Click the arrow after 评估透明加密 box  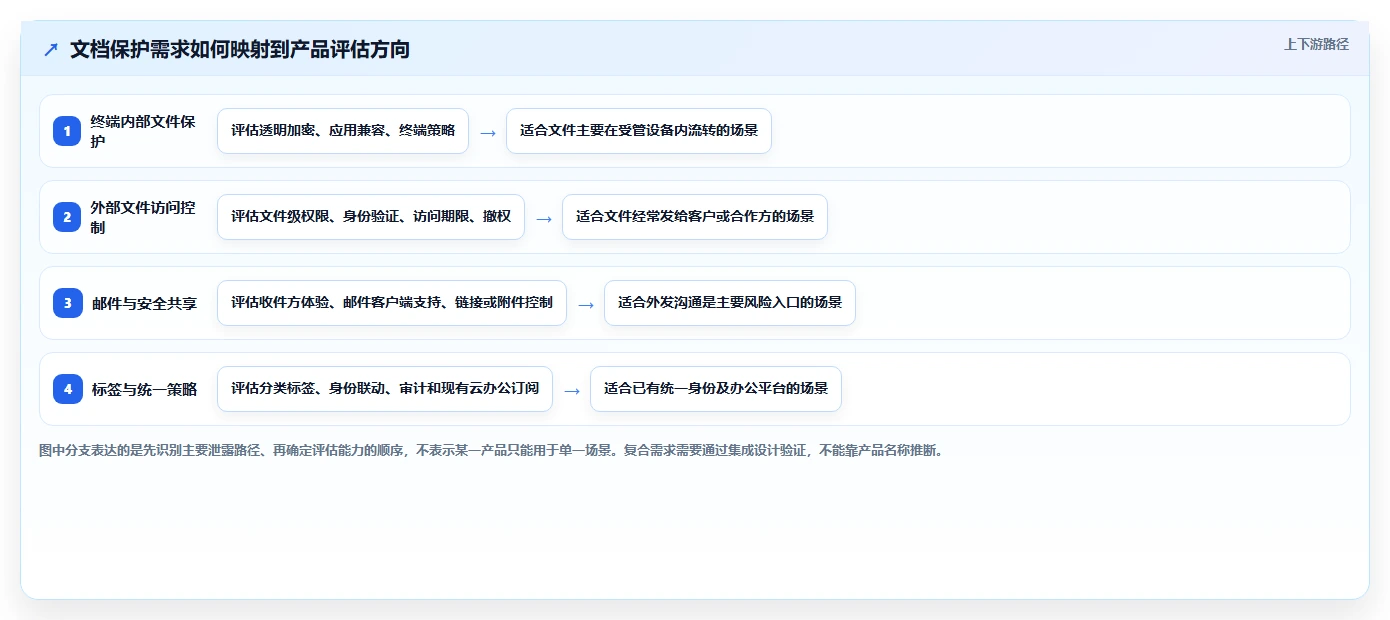(x=488, y=132)
